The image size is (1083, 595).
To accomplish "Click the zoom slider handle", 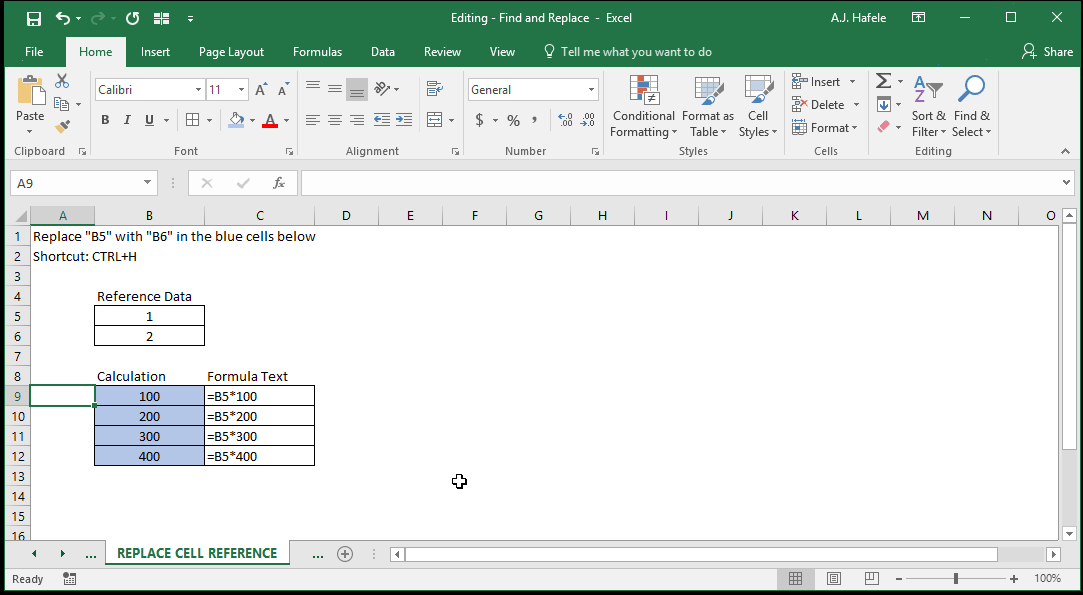I will click(956, 578).
